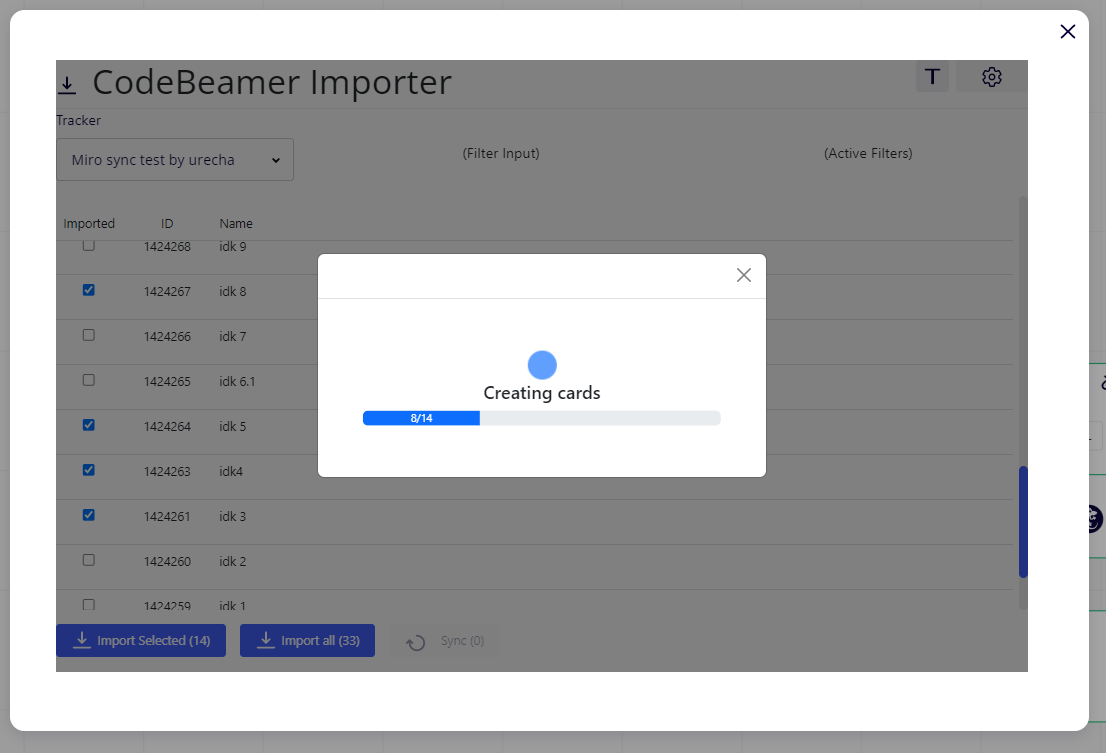Click Import all (33) button
This screenshot has height=753, width=1106.
coord(307,640)
